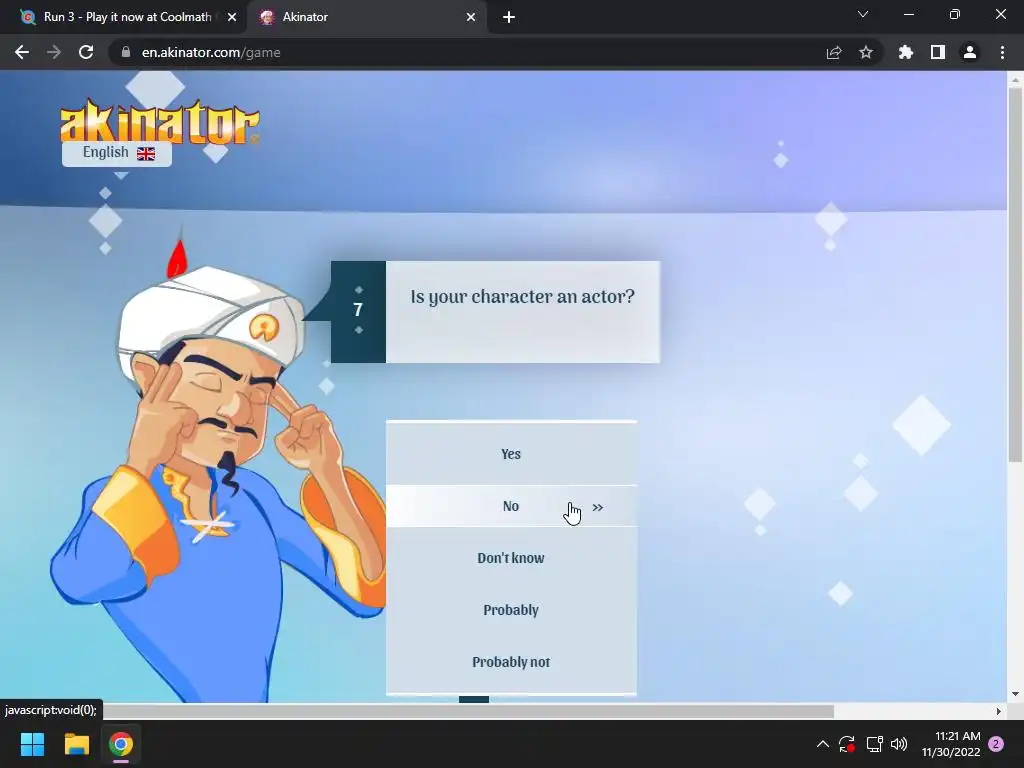Bookmark this page with star
Viewport: 1024px width, 768px height.
tap(866, 52)
